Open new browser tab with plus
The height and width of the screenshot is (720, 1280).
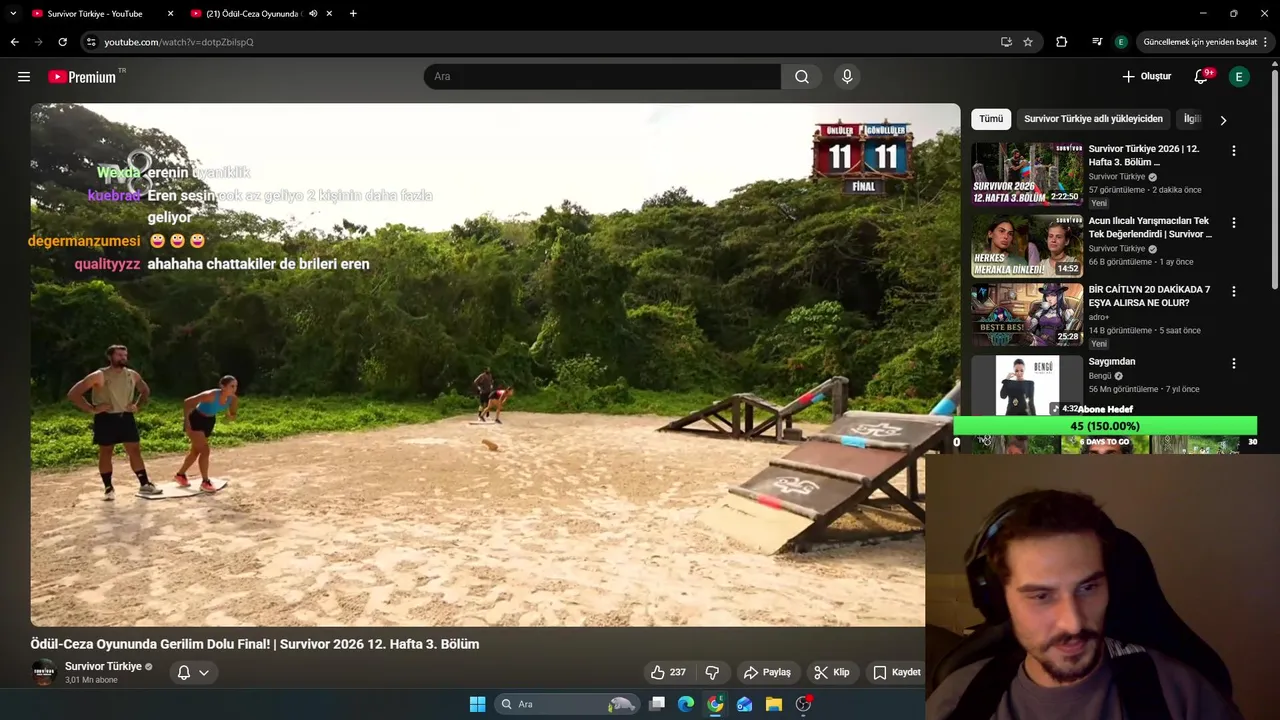point(353,14)
